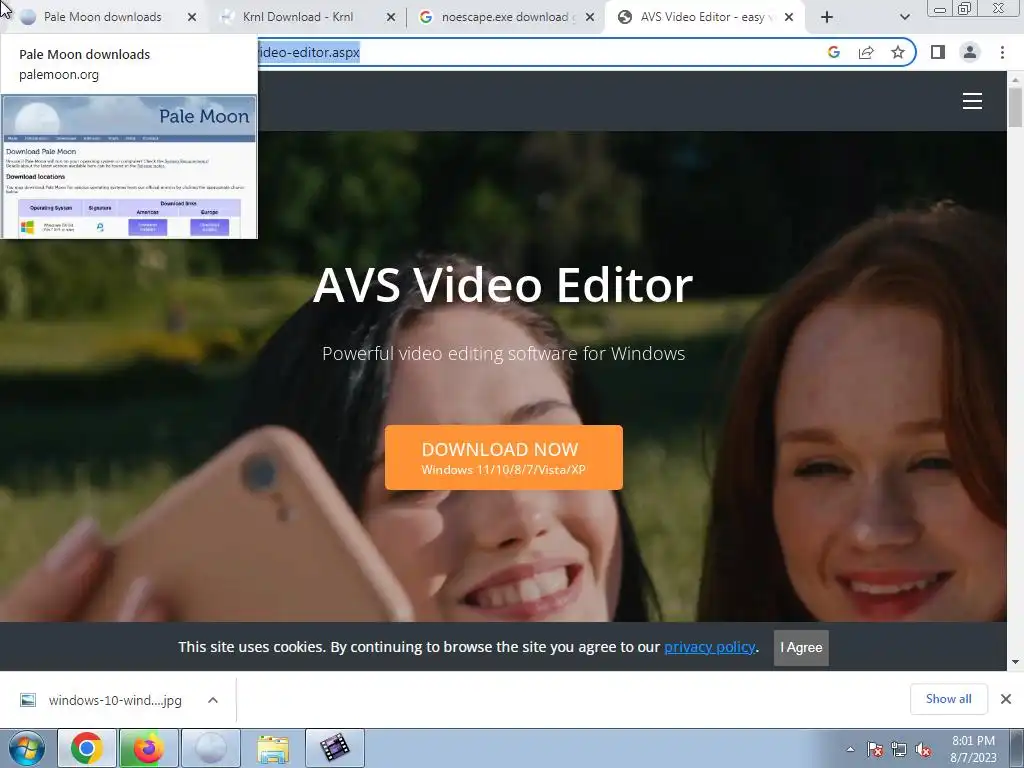Screen dimensions: 1024x768
Task: Select the AVS Video Editor tab
Action: coord(703,17)
